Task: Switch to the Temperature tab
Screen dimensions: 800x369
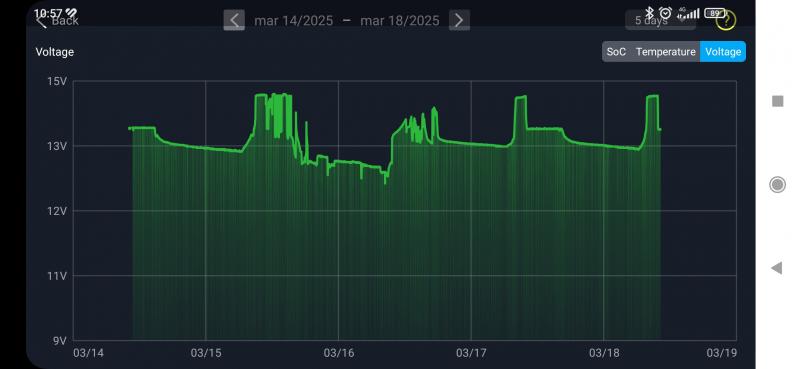Action: 665,52
